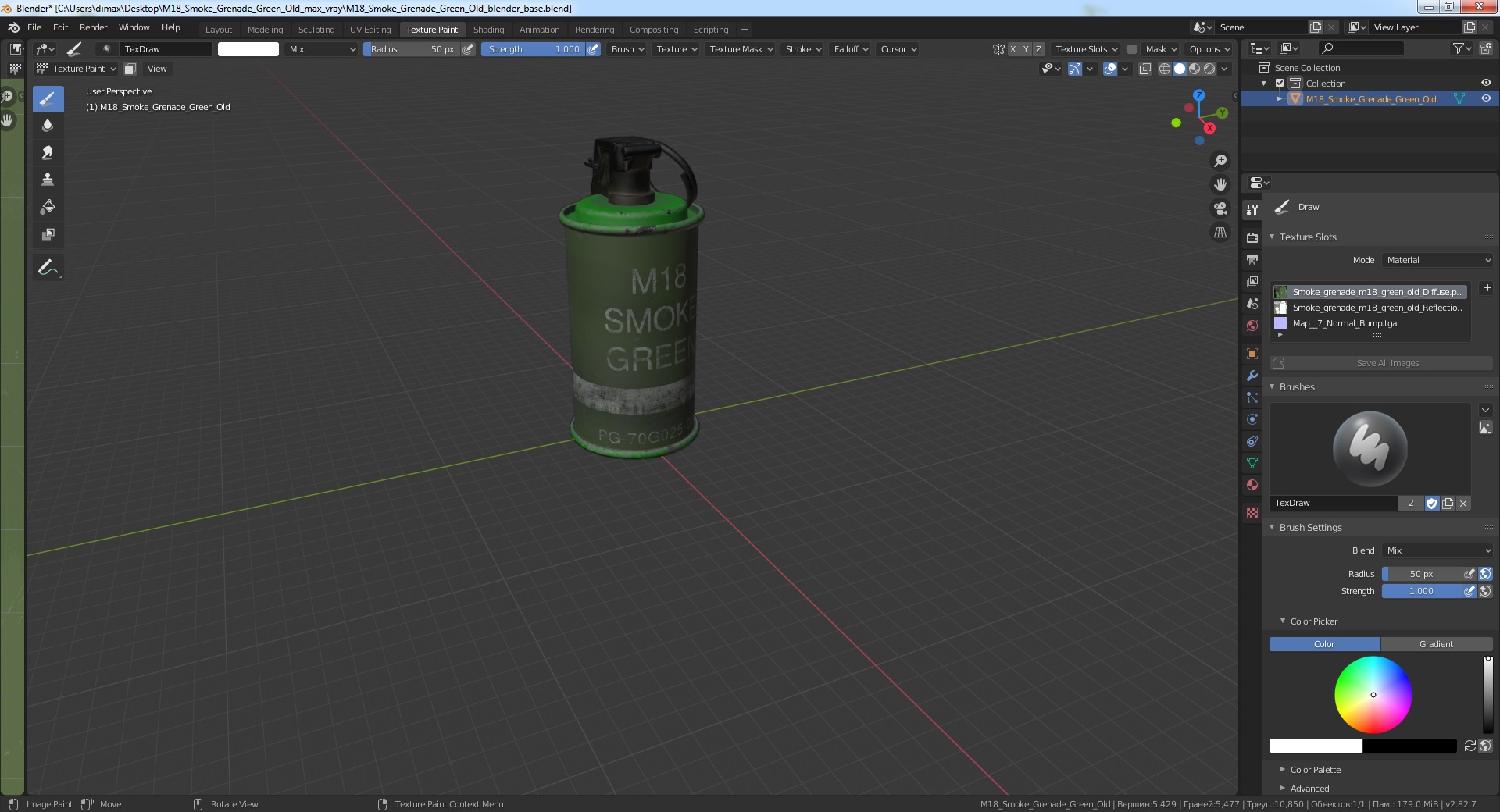Open the File menu
Image resolution: width=1500 pixels, height=812 pixels.
click(x=34, y=27)
